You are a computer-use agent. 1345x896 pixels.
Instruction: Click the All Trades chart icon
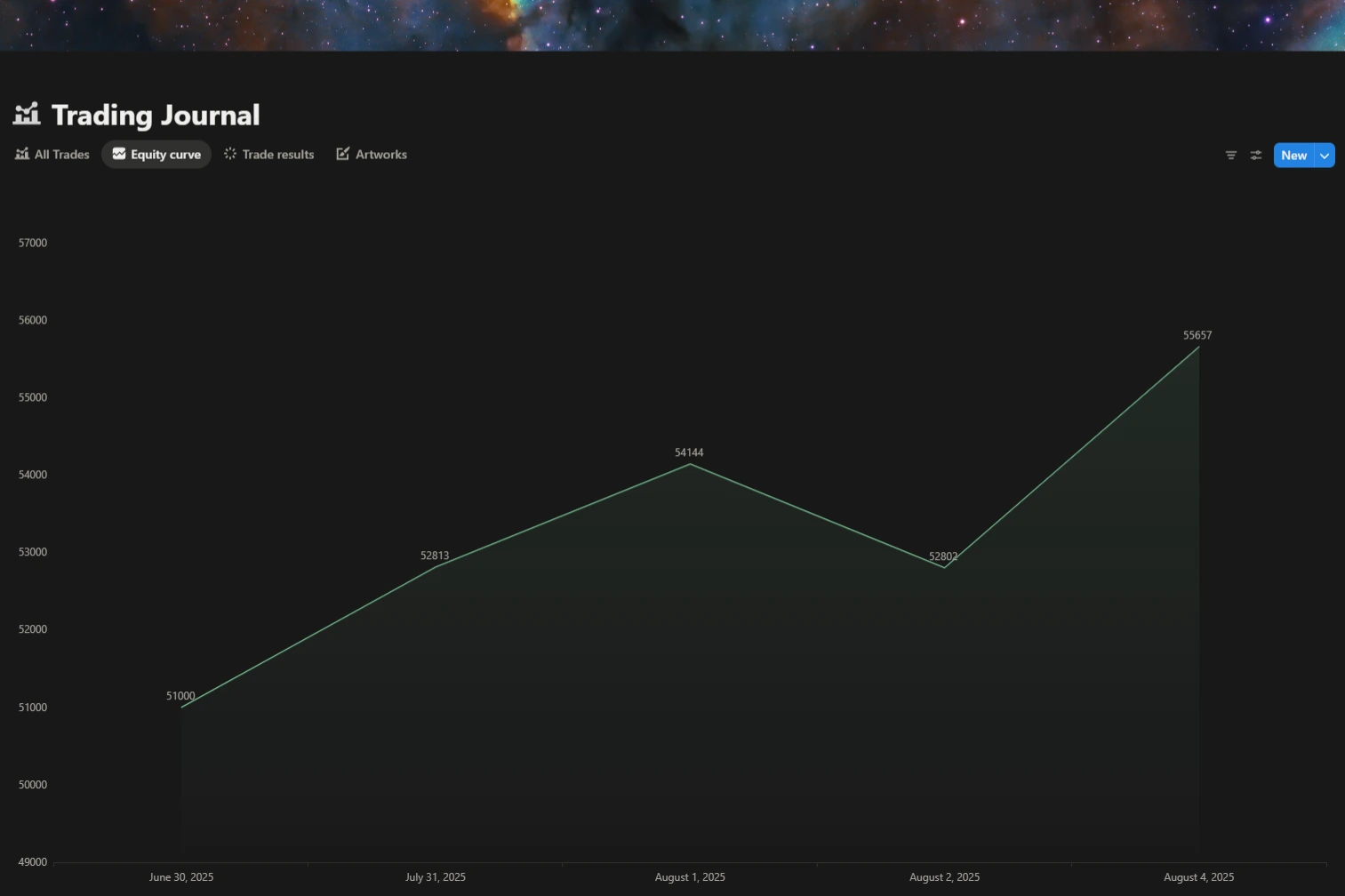[22, 154]
